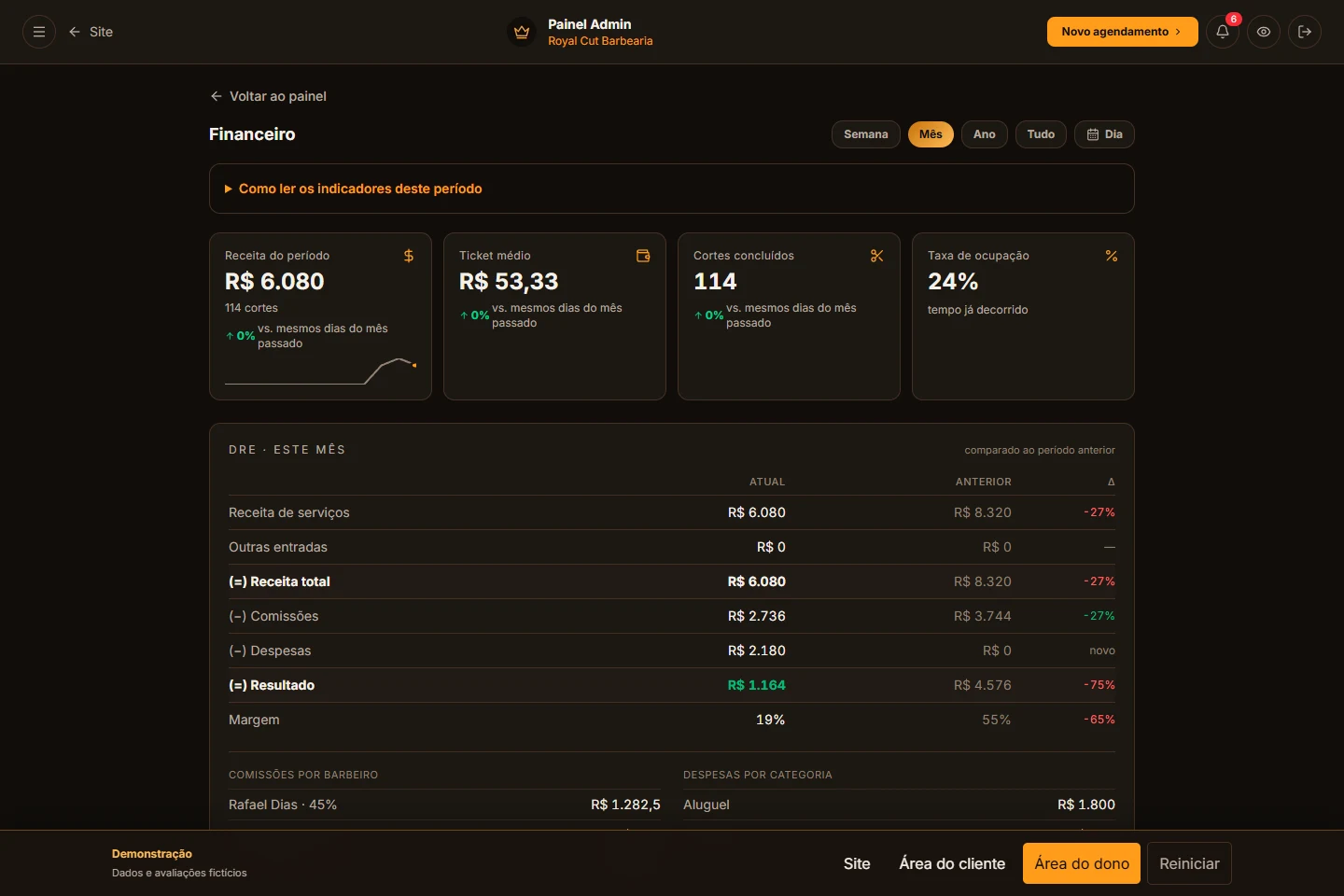Open notifications bell

pyautogui.click(x=1223, y=32)
